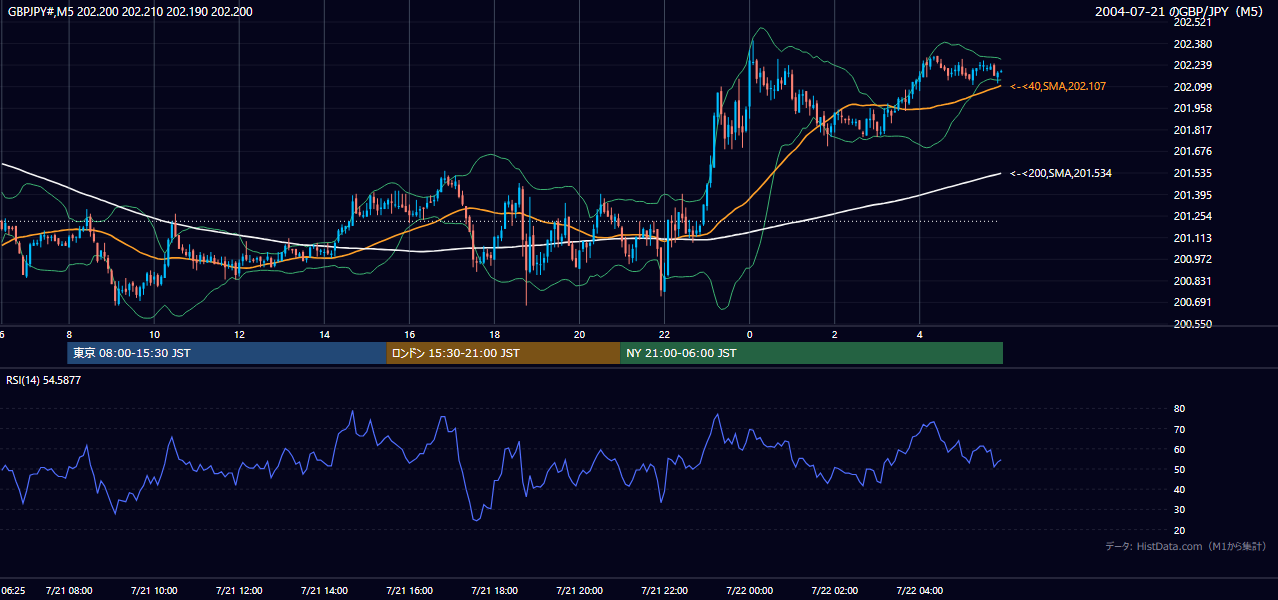Click RSI scale value 70

click(x=1179, y=429)
